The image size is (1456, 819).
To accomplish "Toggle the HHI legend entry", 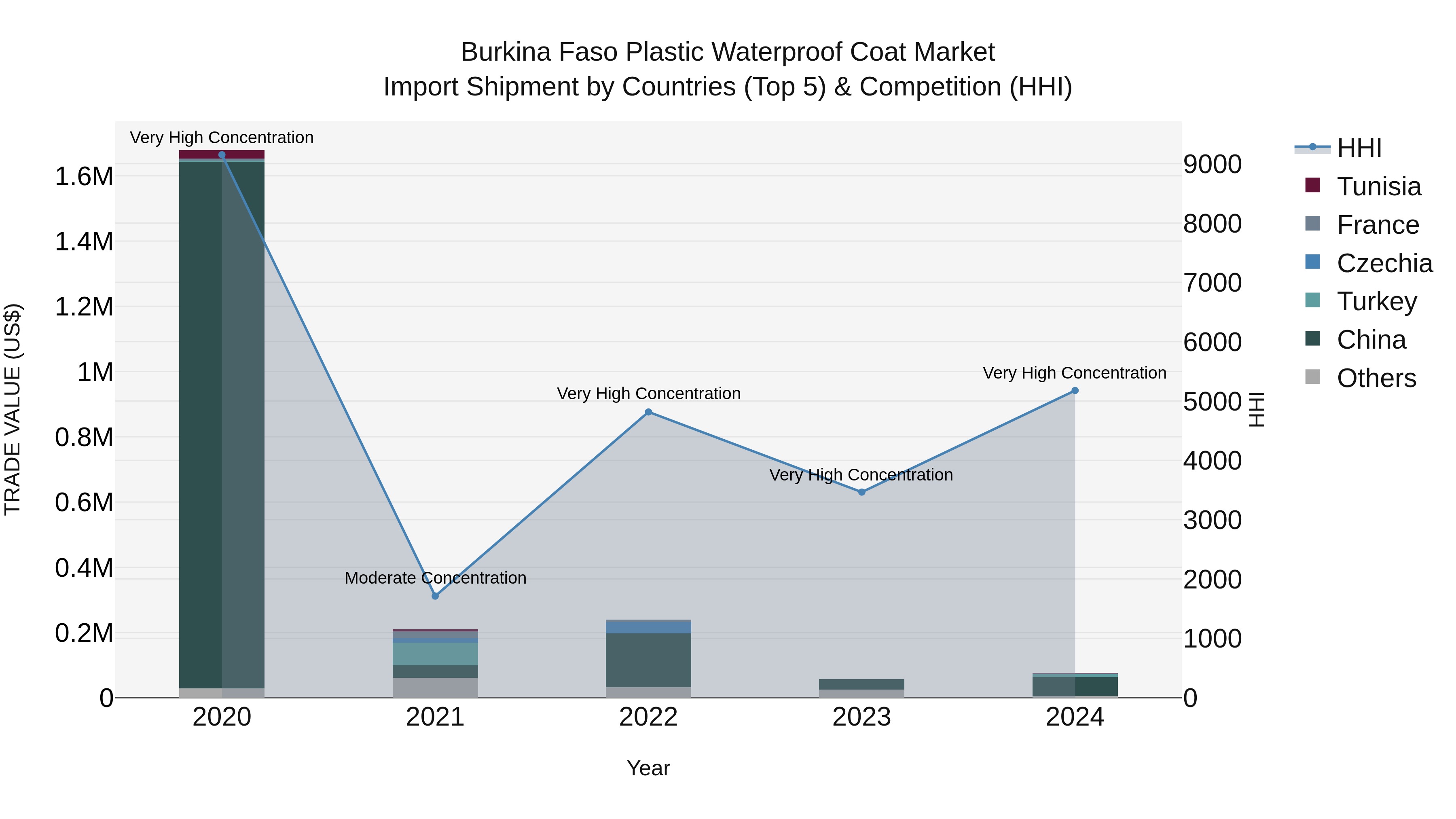I will click(x=1338, y=148).
